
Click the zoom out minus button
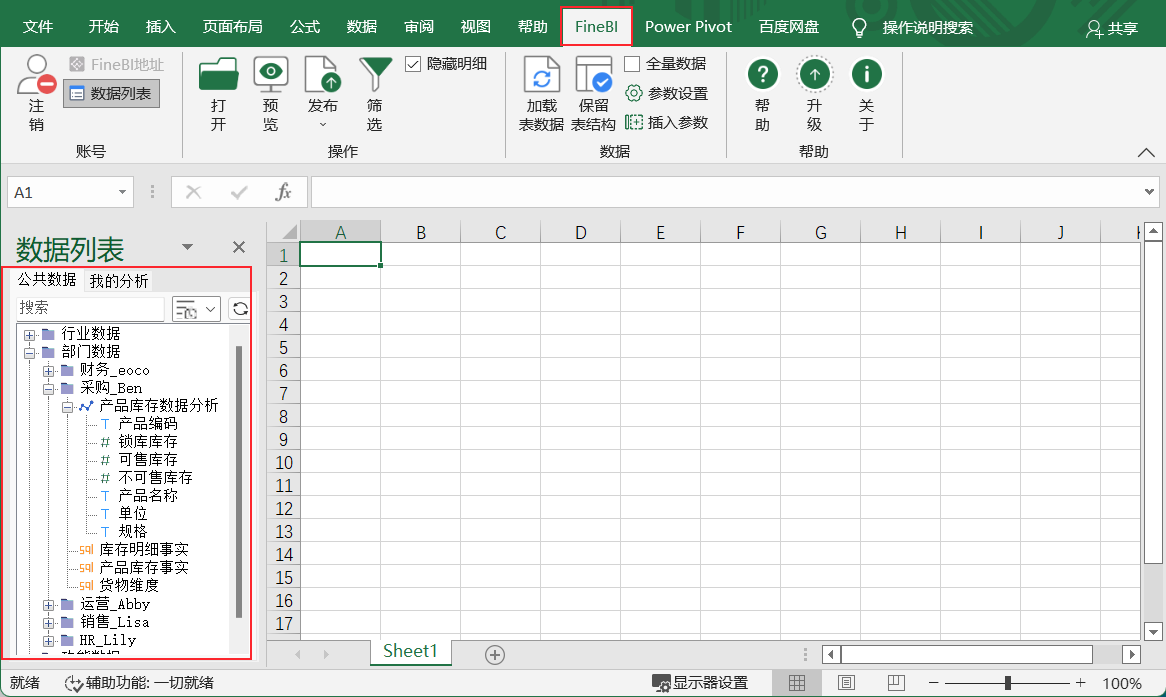tap(934, 683)
